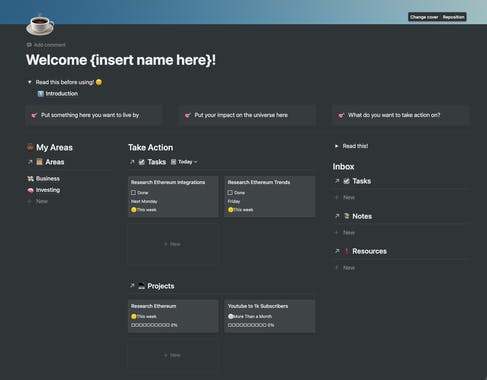Click progress bar on Research Ethereum project
The width and height of the screenshot is (487, 380).
point(154,325)
